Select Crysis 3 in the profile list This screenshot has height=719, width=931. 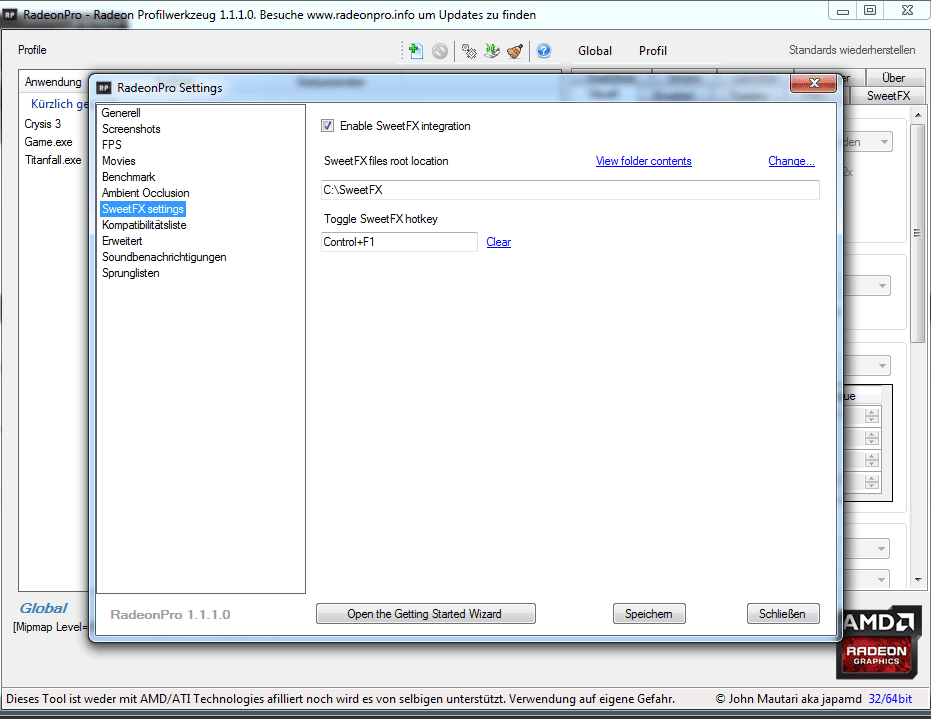click(x=43, y=124)
